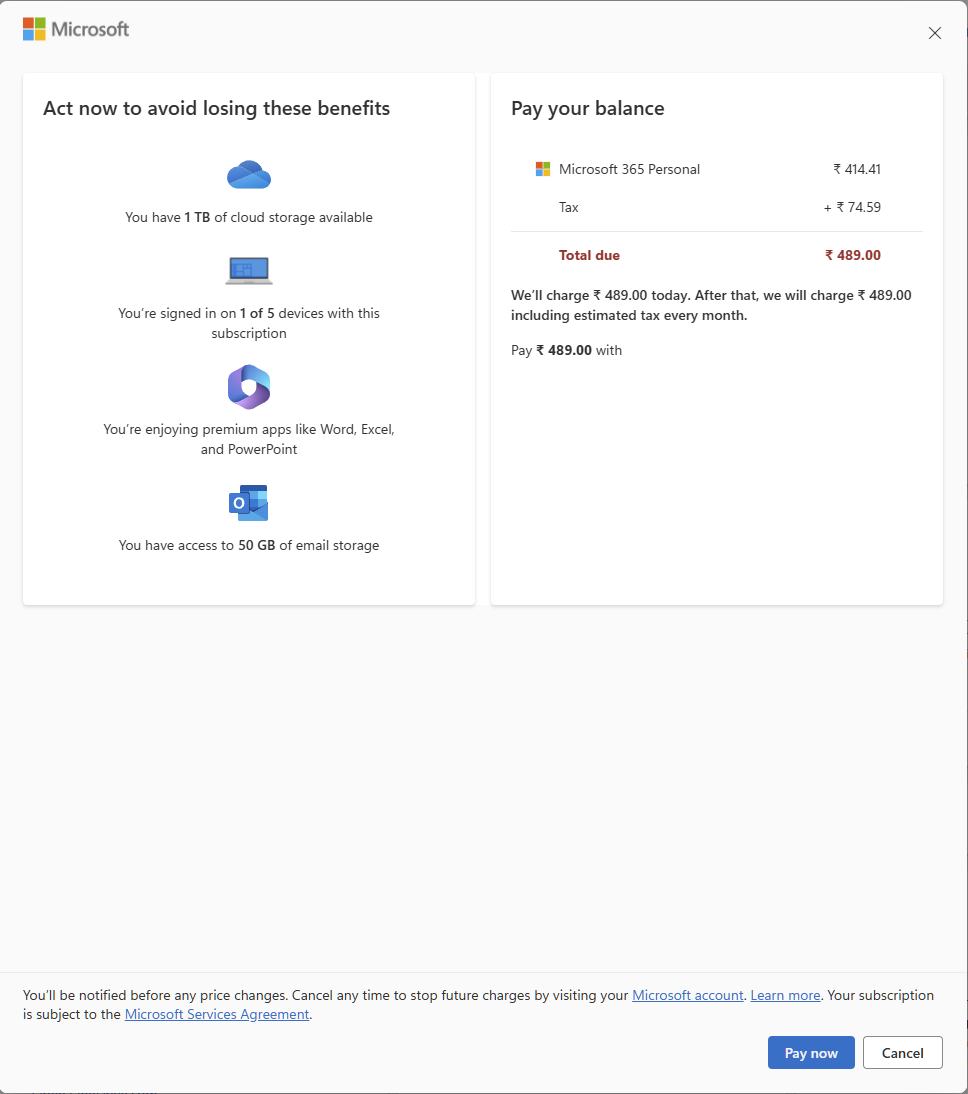Open the Microsoft Services Agreement link
Image resolution: width=968 pixels, height=1094 pixels.
click(x=216, y=1014)
